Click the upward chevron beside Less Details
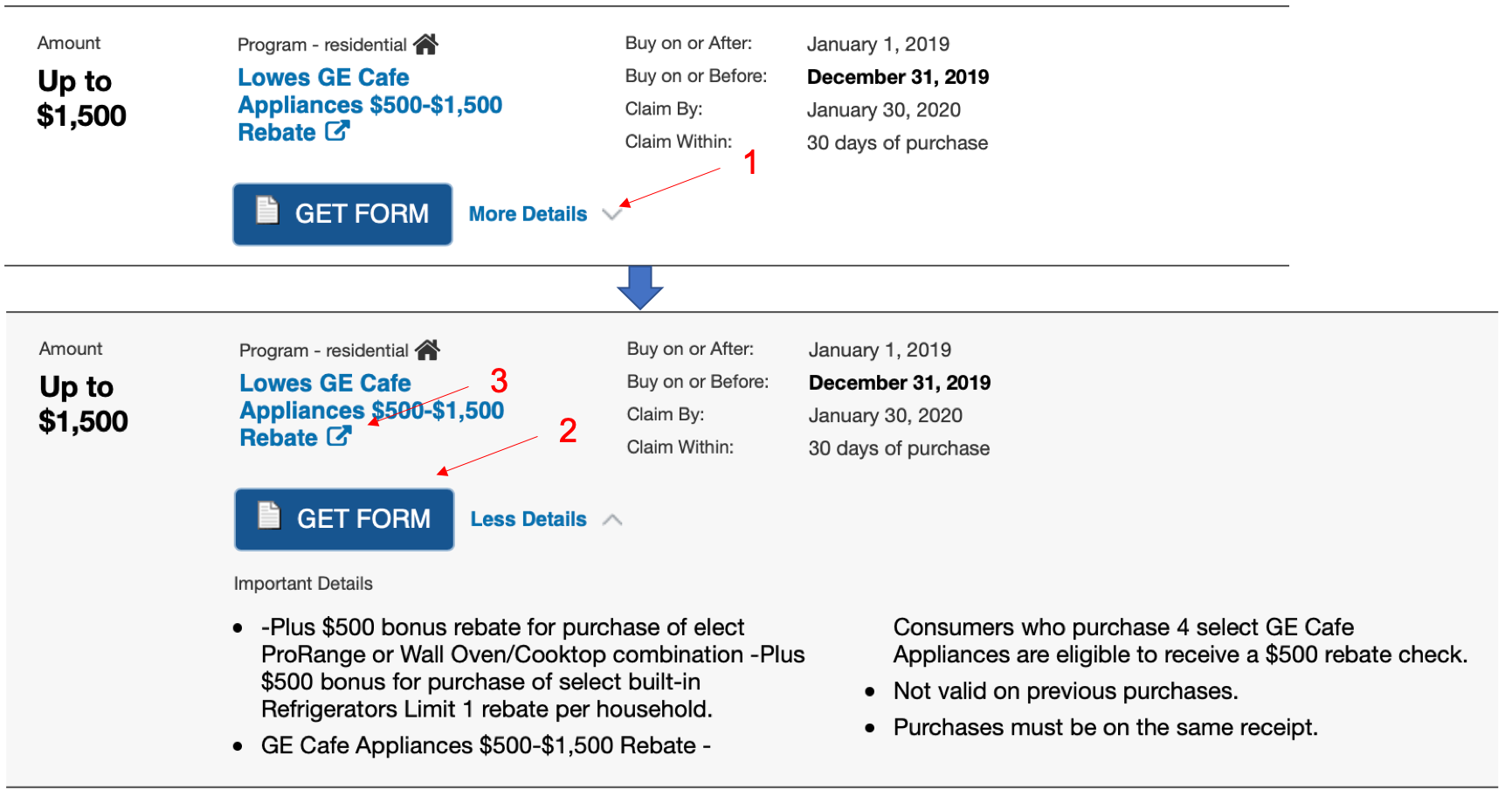This screenshot has width=1512, height=790. (614, 518)
